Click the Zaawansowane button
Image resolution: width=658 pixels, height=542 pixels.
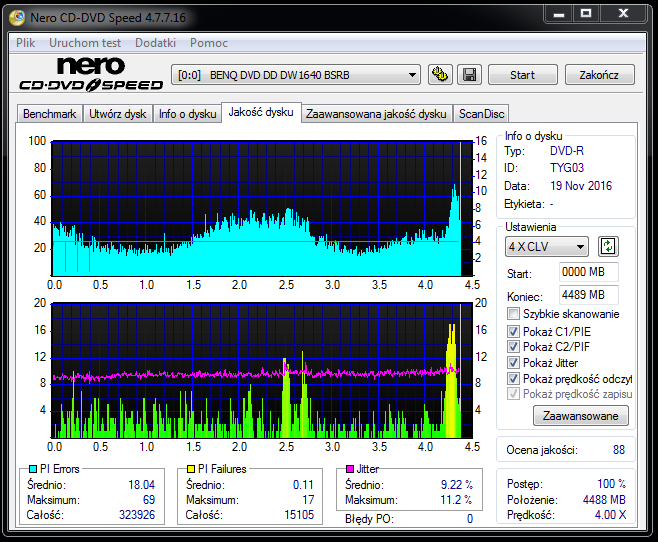(x=581, y=416)
